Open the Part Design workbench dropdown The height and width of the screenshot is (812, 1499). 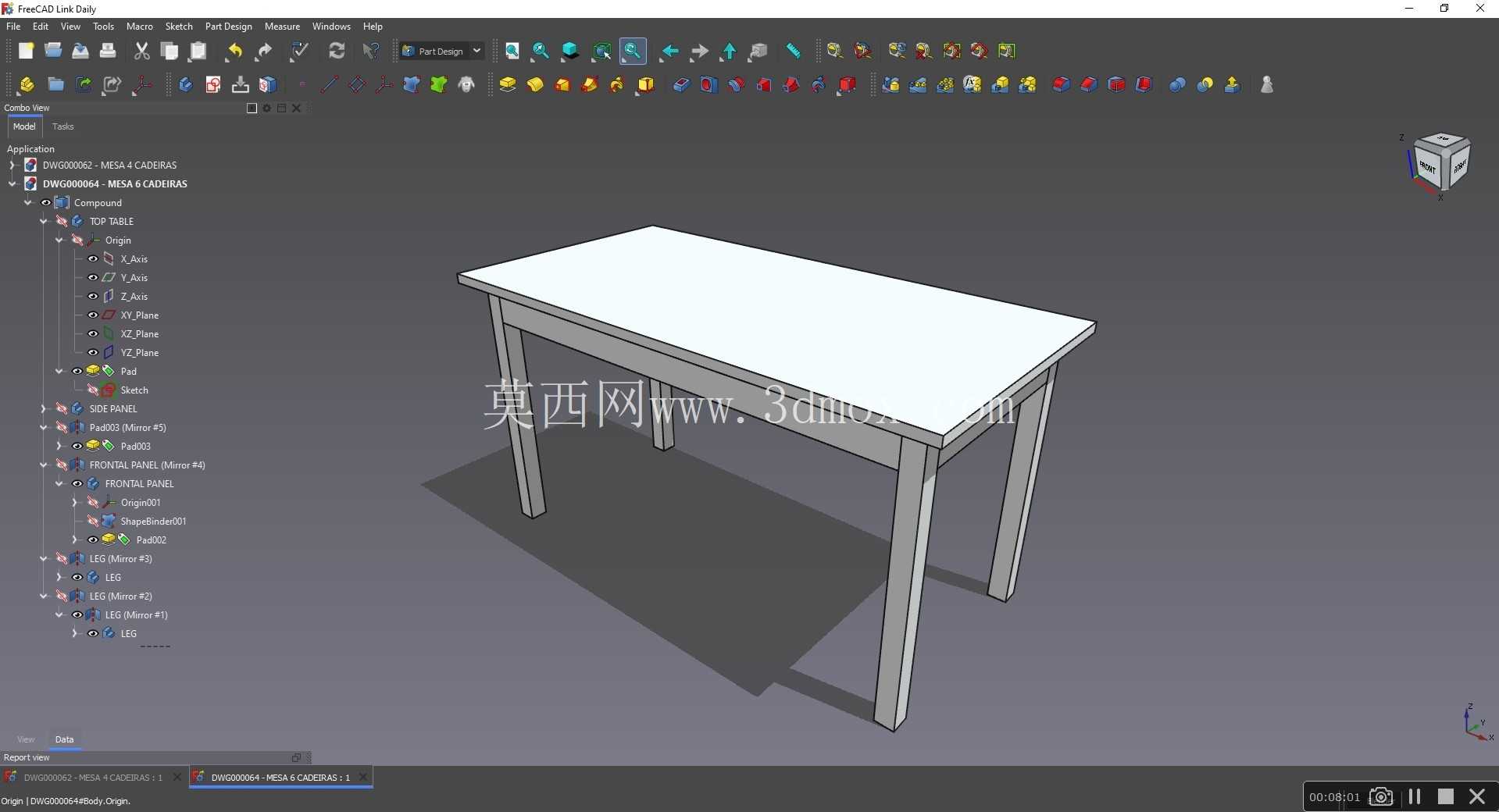point(442,52)
